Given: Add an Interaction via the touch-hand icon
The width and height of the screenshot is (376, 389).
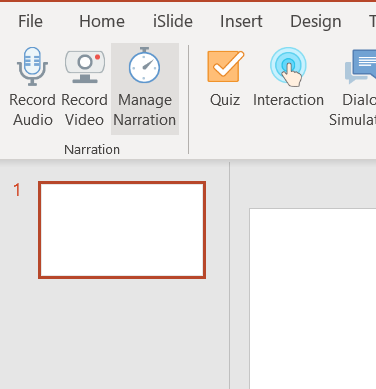Looking at the screenshot, I should click(288, 67).
